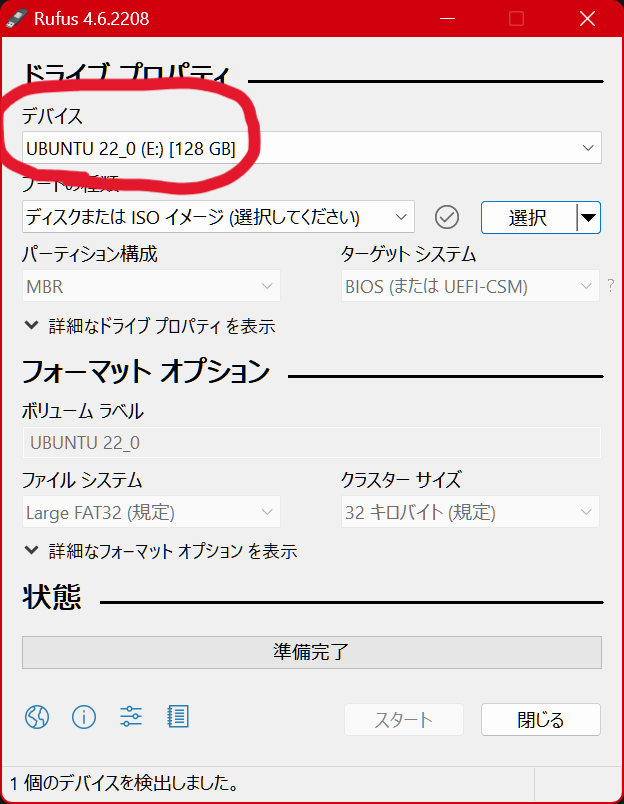Image resolution: width=624 pixels, height=804 pixels.
Task: Maximize the Rufus window
Action: [x=516, y=18]
